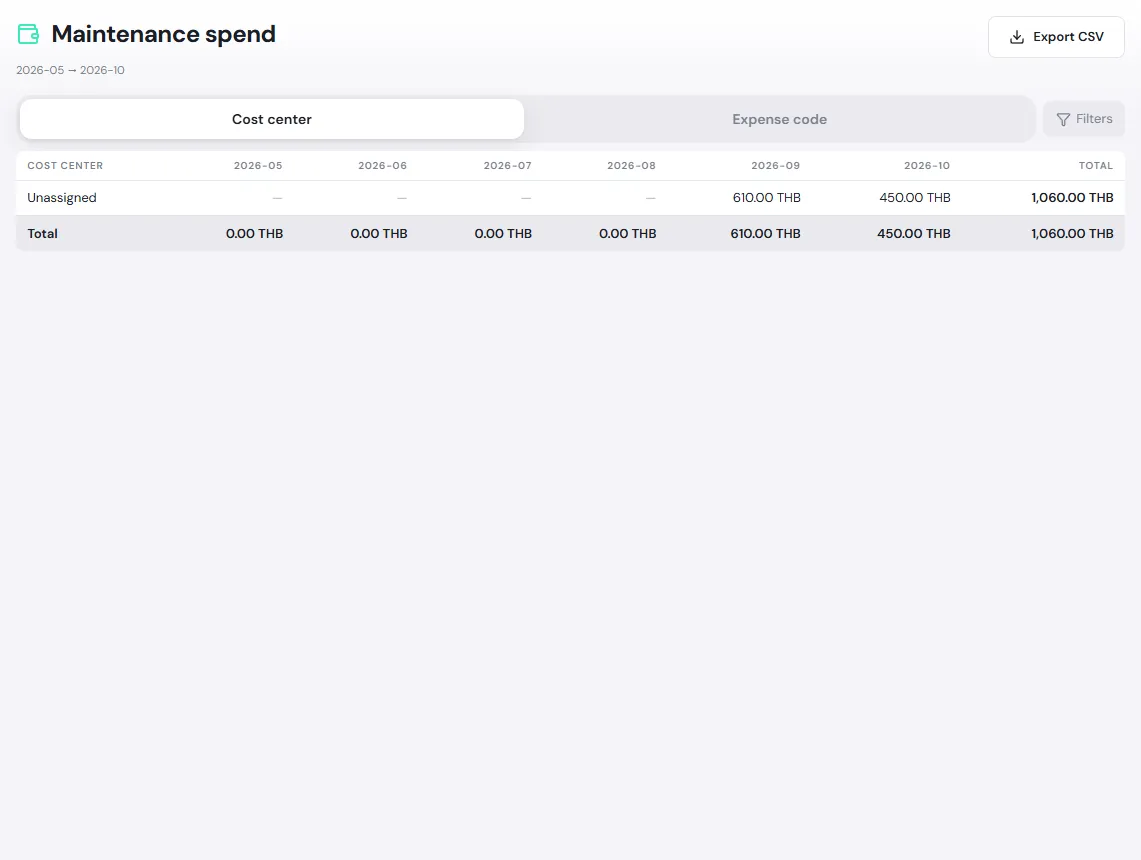Switch to the Expense code tab

pyautogui.click(x=779, y=119)
